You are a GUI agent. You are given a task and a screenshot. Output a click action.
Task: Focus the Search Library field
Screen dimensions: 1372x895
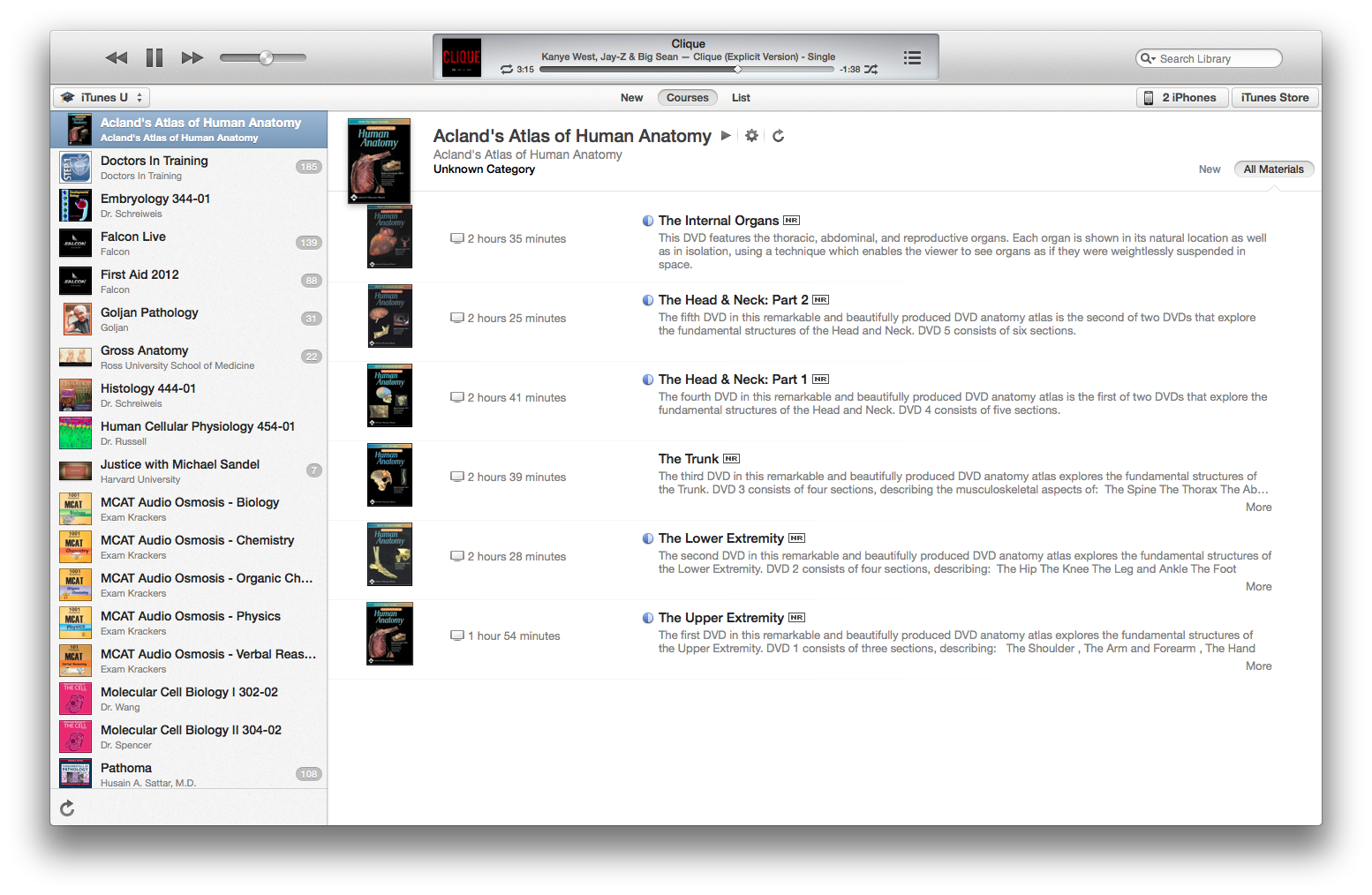point(1209,58)
